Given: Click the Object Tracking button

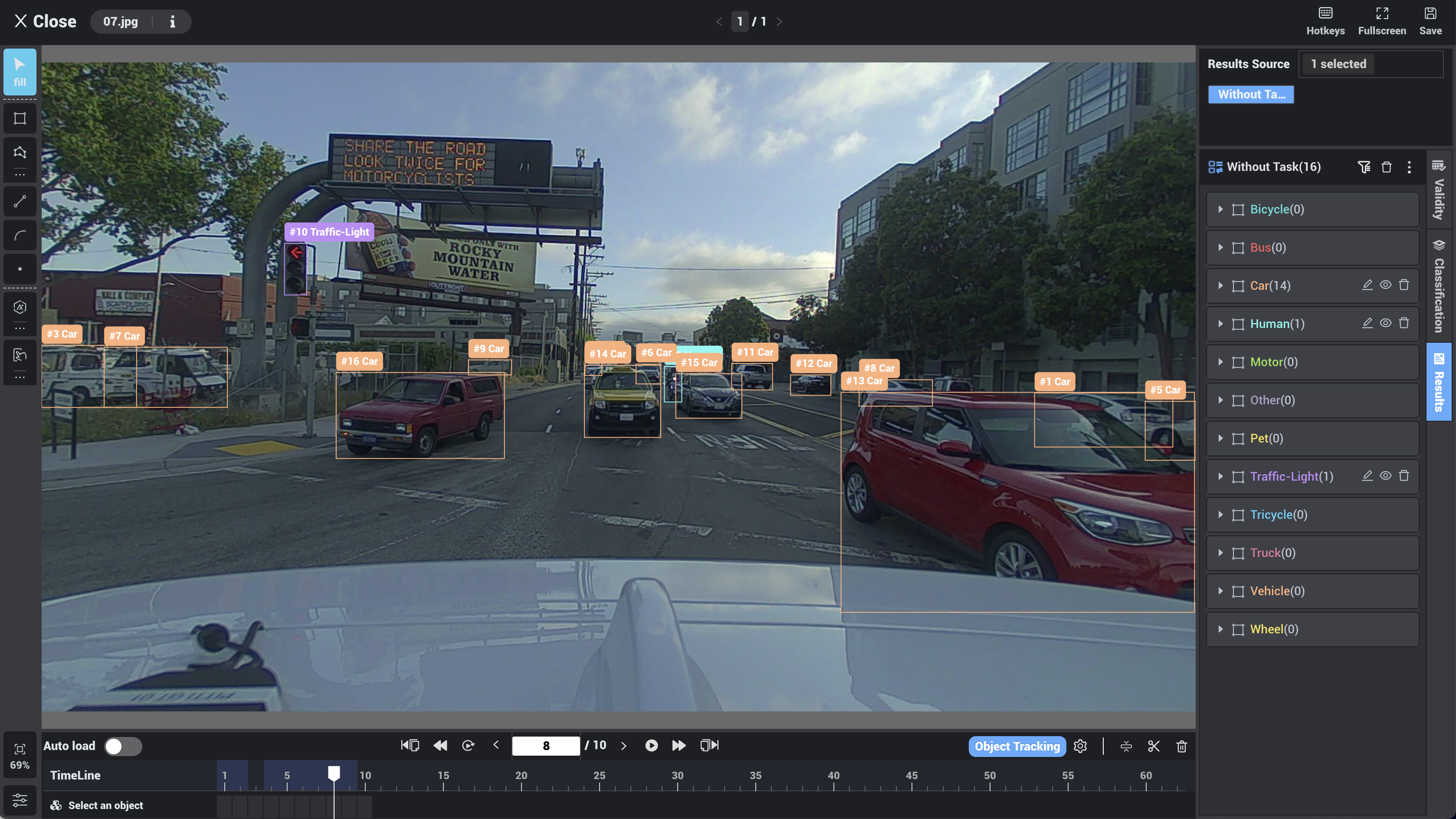Looking at the screenshot, I should [1017, 746].
